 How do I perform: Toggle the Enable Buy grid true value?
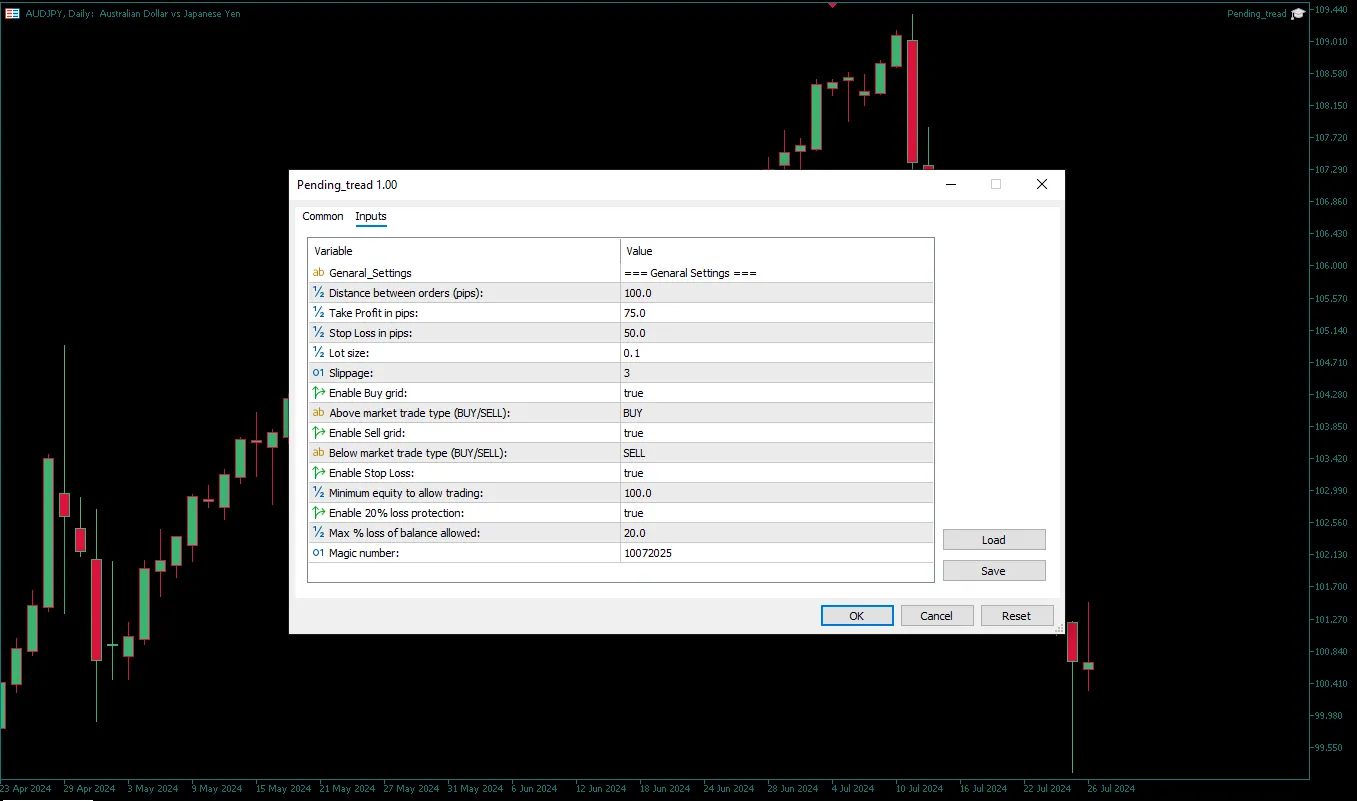point(700,392)
